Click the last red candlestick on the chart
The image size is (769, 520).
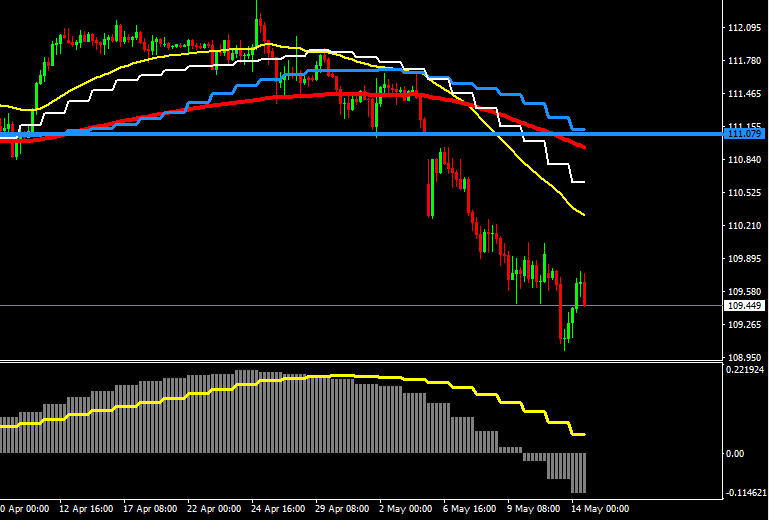point(585,294)
